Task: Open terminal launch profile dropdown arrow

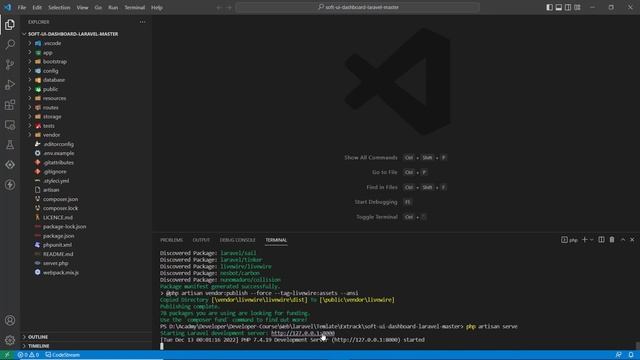Action: [x=591, y=240]
